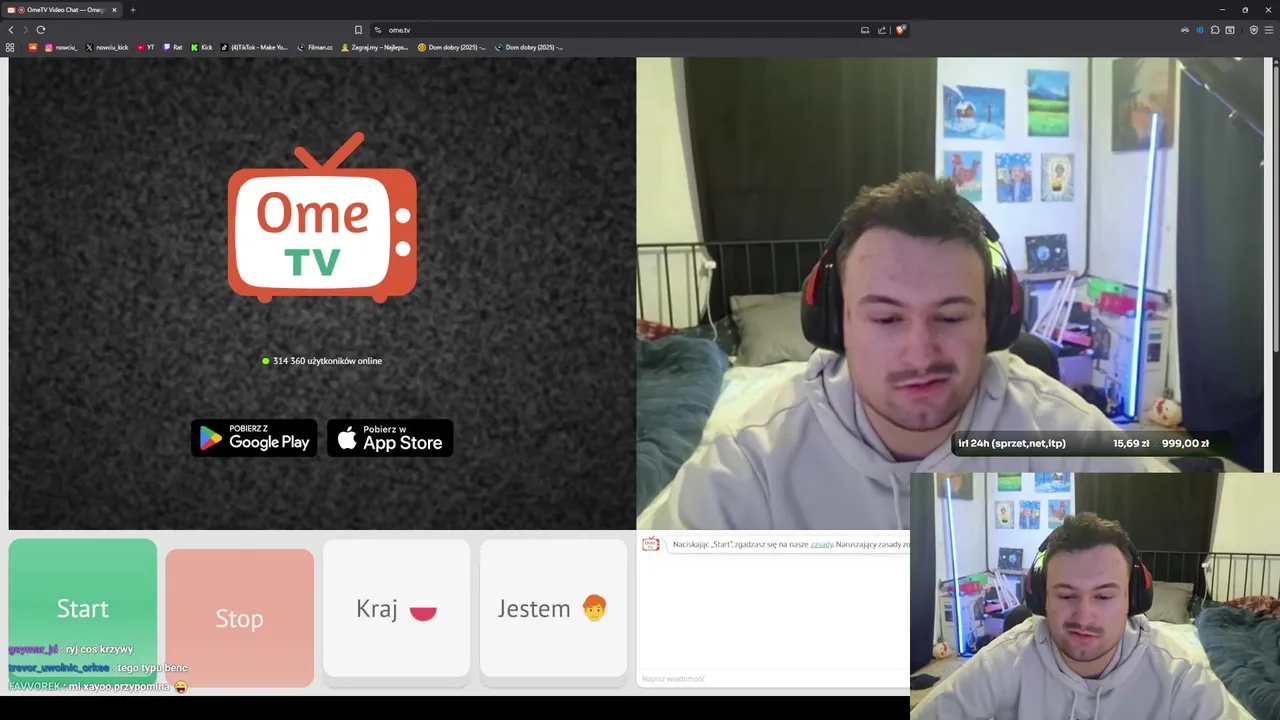Open the Filman.cc bookmark
Viewport: 1280px width, 720px height.
point(315,47)
